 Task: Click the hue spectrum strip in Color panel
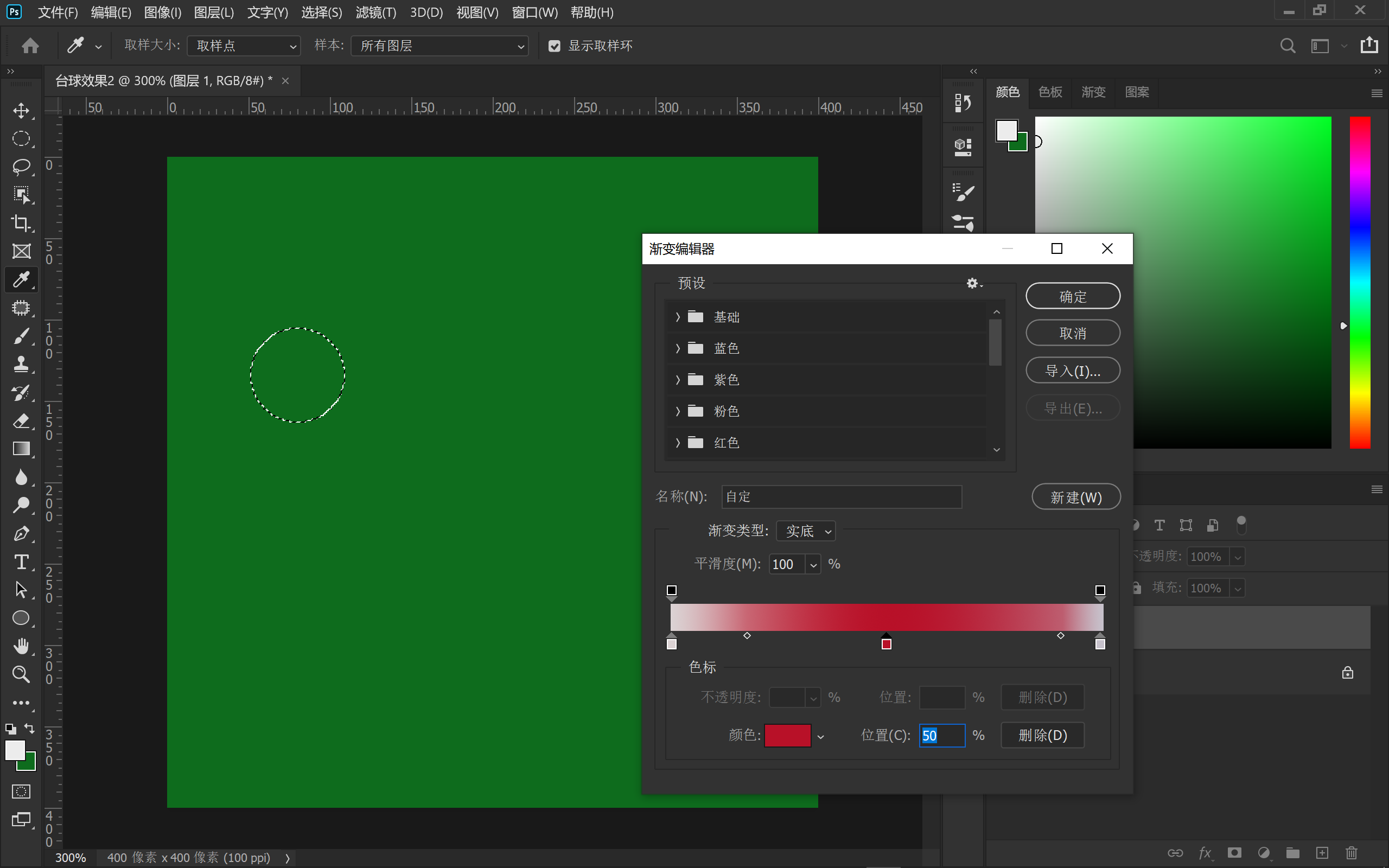coord(1360,283)
